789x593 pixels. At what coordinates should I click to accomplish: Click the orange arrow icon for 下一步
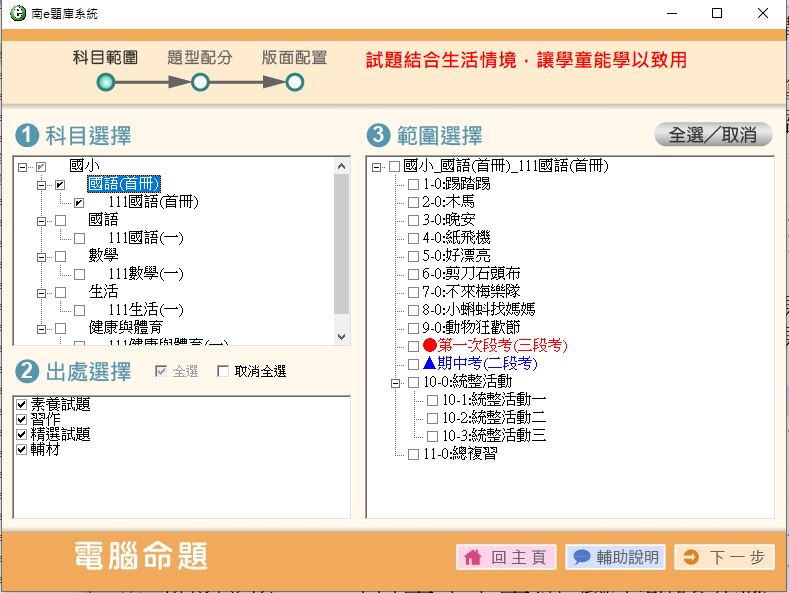691,557
